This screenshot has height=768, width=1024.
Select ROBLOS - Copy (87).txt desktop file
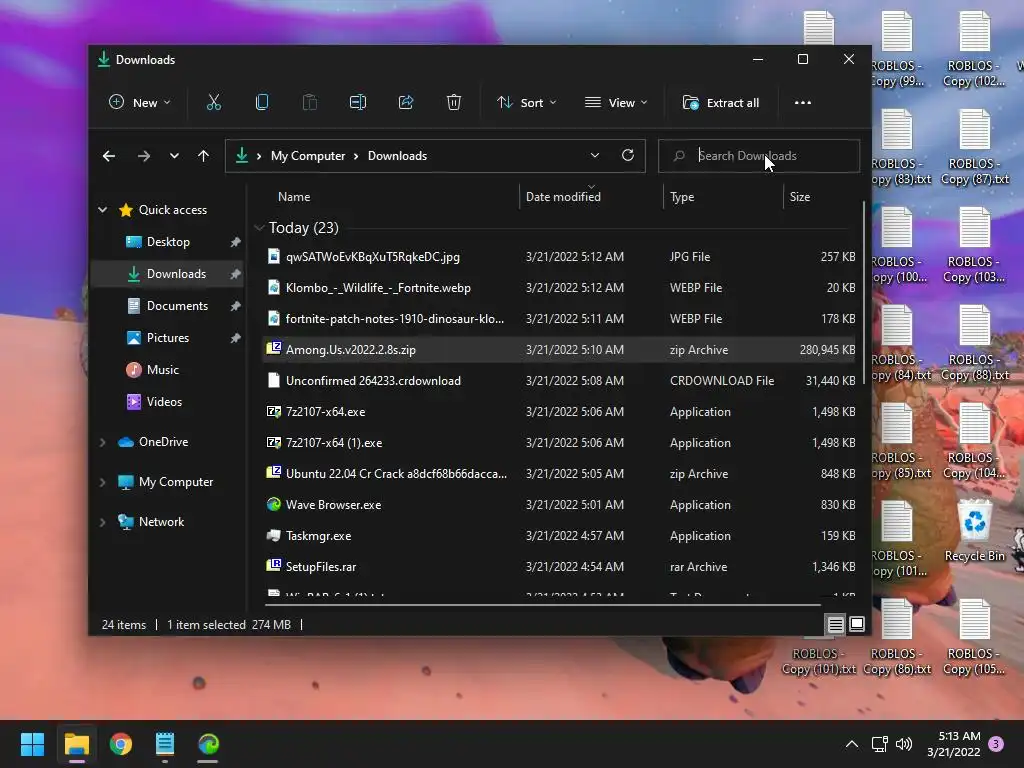(974, 148)
